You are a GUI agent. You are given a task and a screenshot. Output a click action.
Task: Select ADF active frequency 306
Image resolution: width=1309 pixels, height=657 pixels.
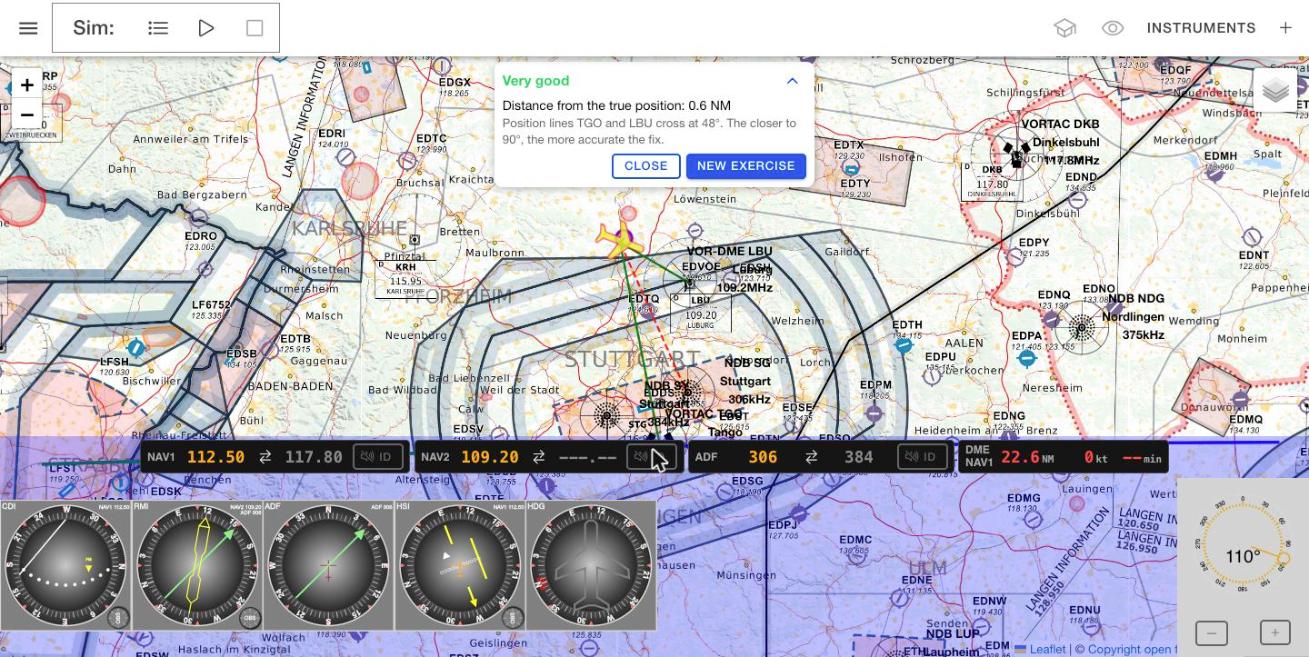(763, 457)
